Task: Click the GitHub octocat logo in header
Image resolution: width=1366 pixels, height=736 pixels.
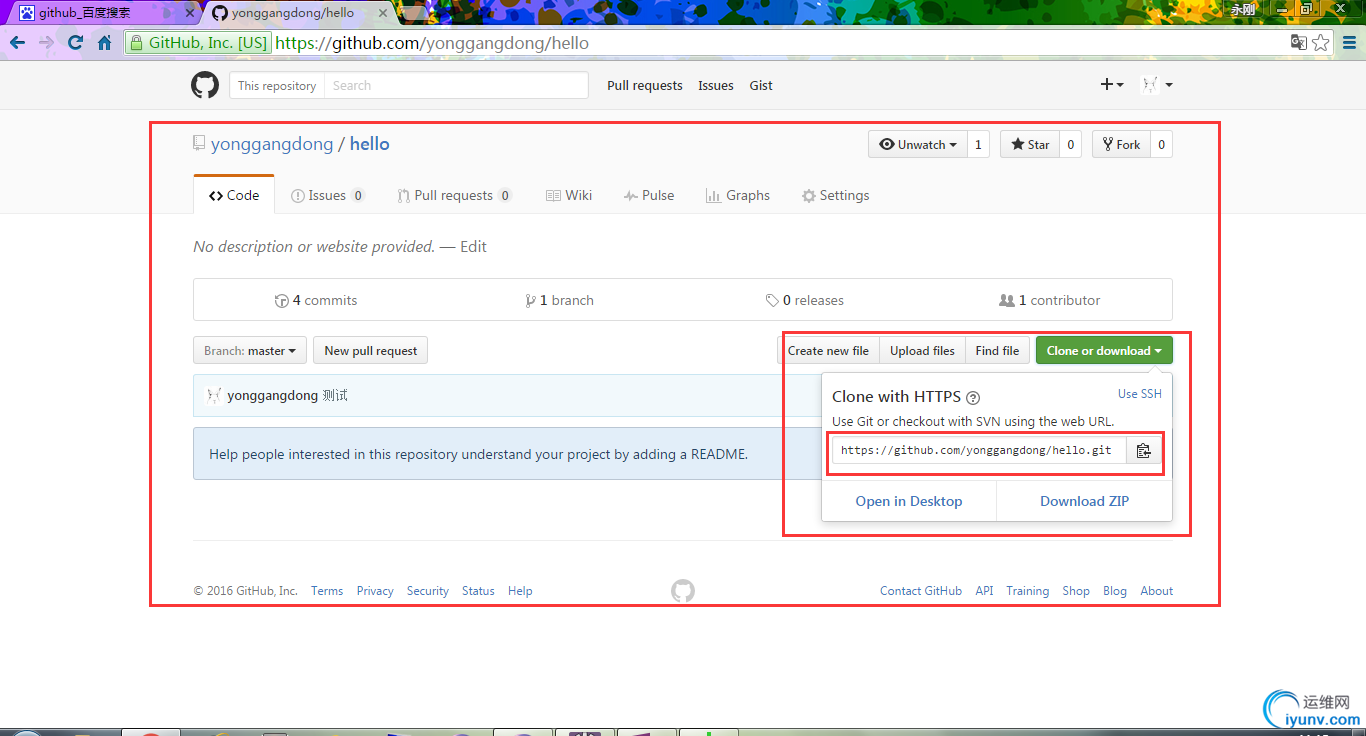Action: point(205,85)
